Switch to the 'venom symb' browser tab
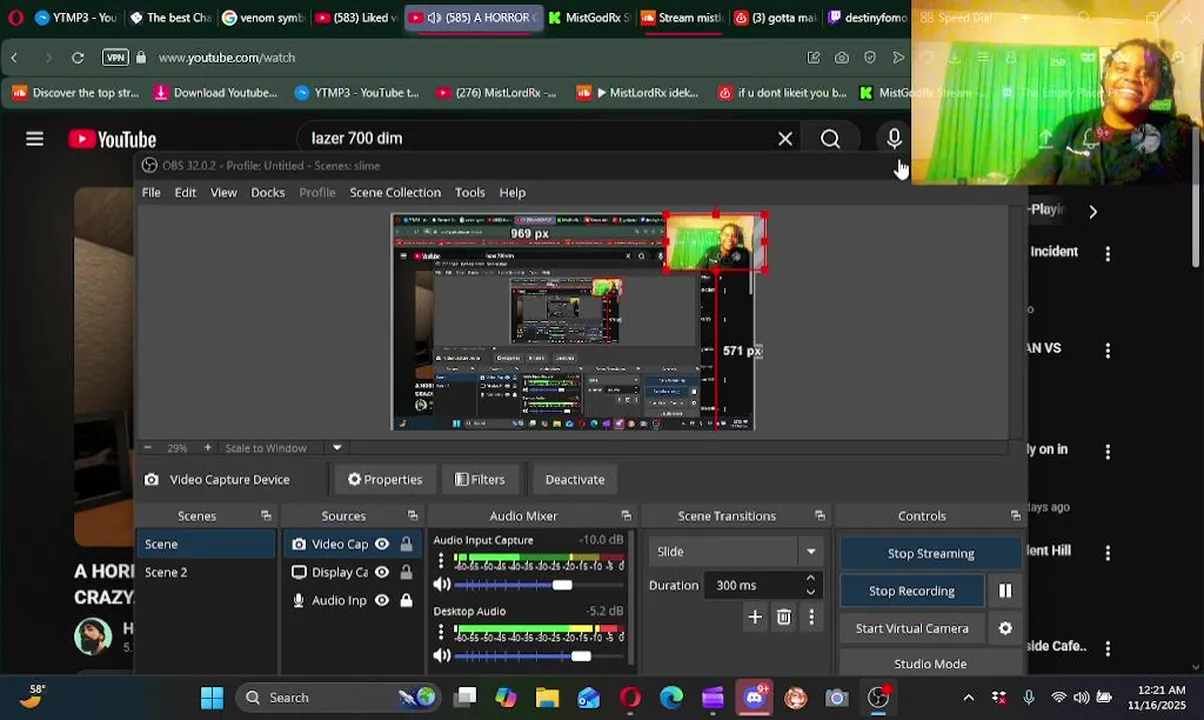The image size is (1204, 720). click(265, 17)
